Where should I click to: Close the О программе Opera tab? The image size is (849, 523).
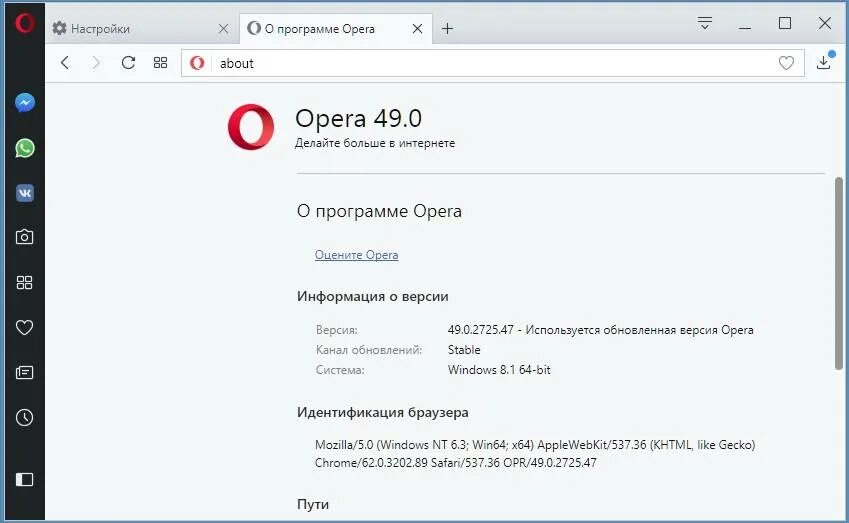pyautogui.click(x=417, y=29)
